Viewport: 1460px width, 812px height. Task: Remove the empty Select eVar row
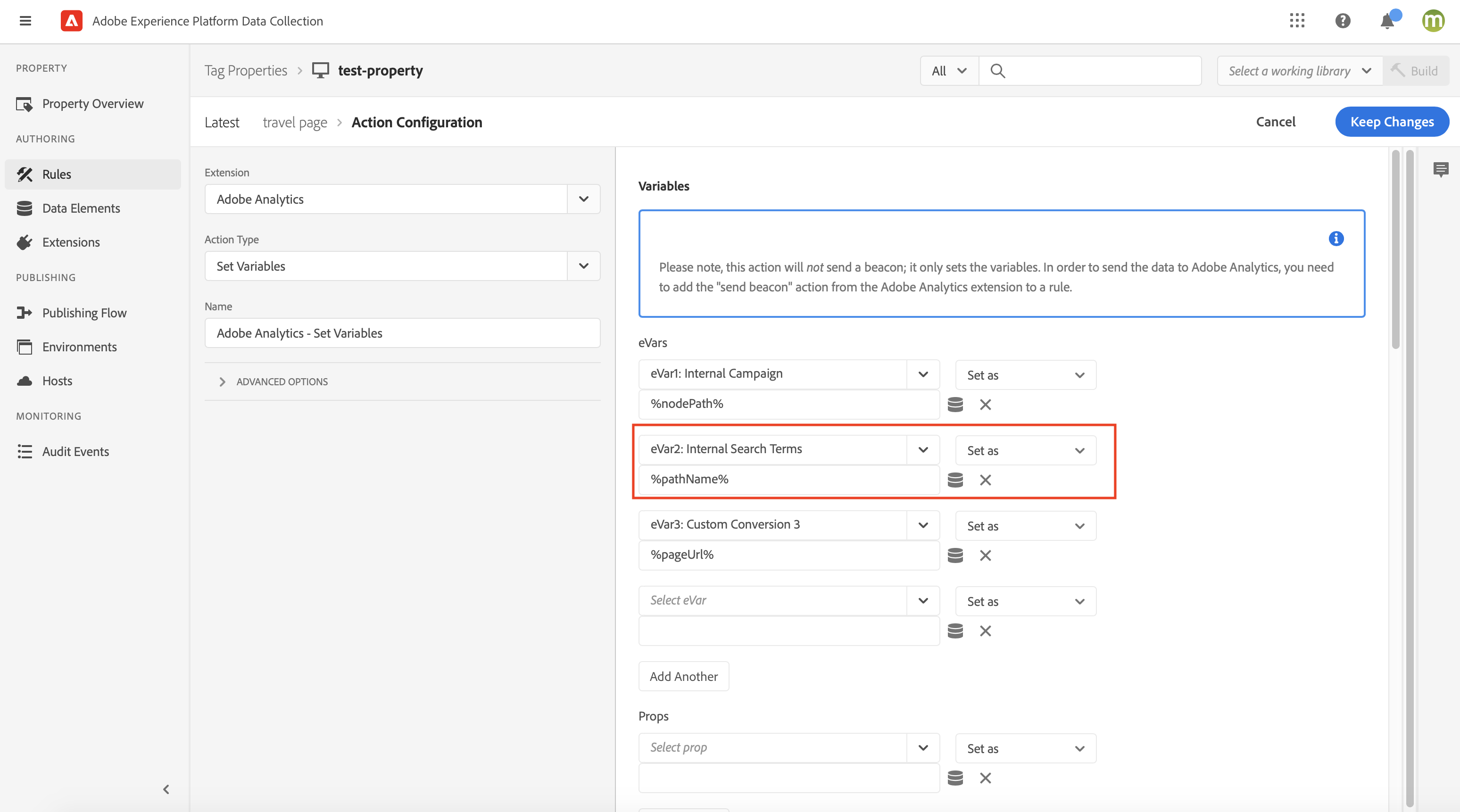click(x=985, y=630)
